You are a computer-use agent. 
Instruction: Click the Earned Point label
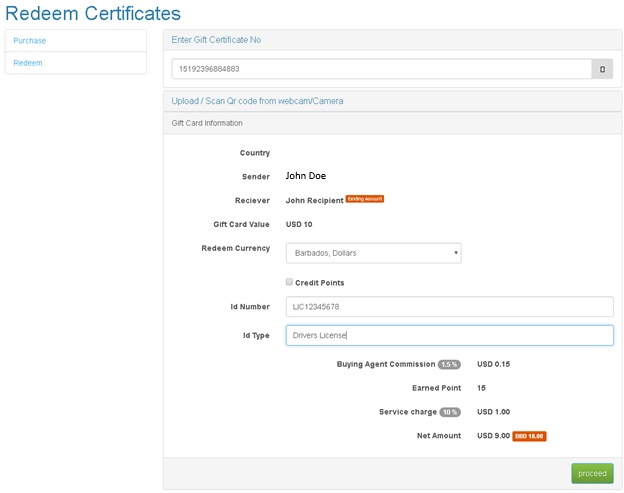[x=437, y=388]
